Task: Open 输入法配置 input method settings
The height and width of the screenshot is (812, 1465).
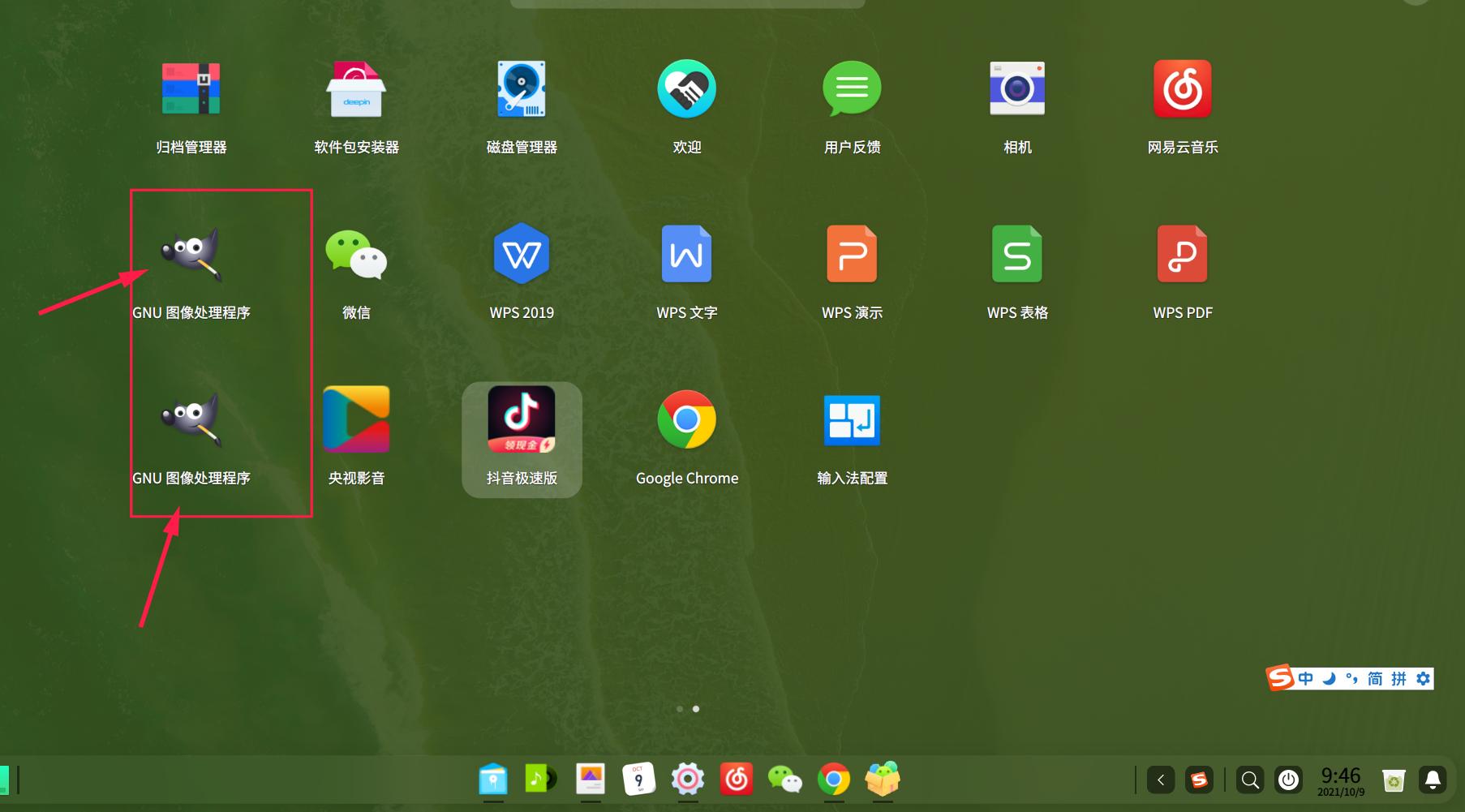Action: 852,420
